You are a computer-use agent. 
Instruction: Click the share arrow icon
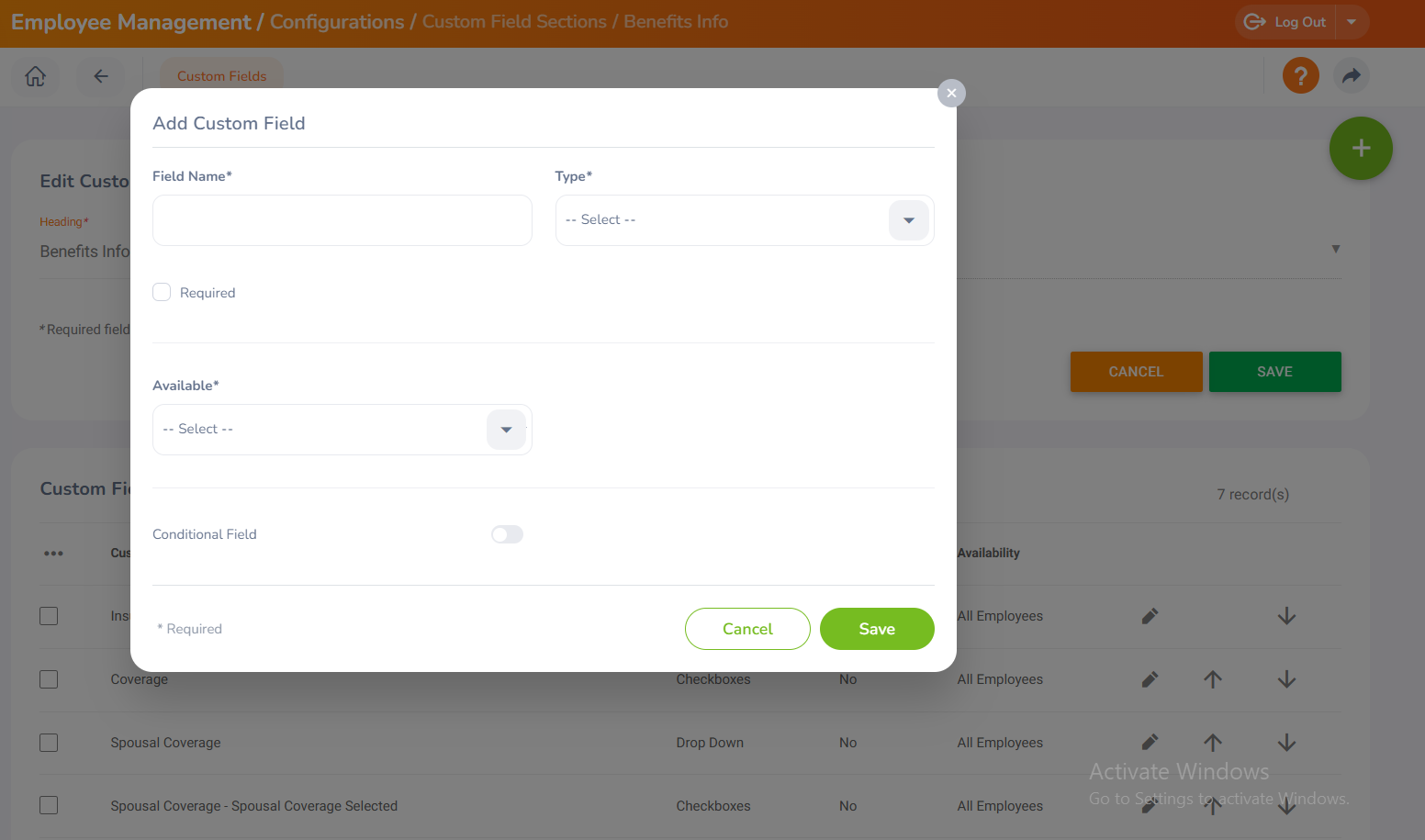click(x=1351, y=76)
